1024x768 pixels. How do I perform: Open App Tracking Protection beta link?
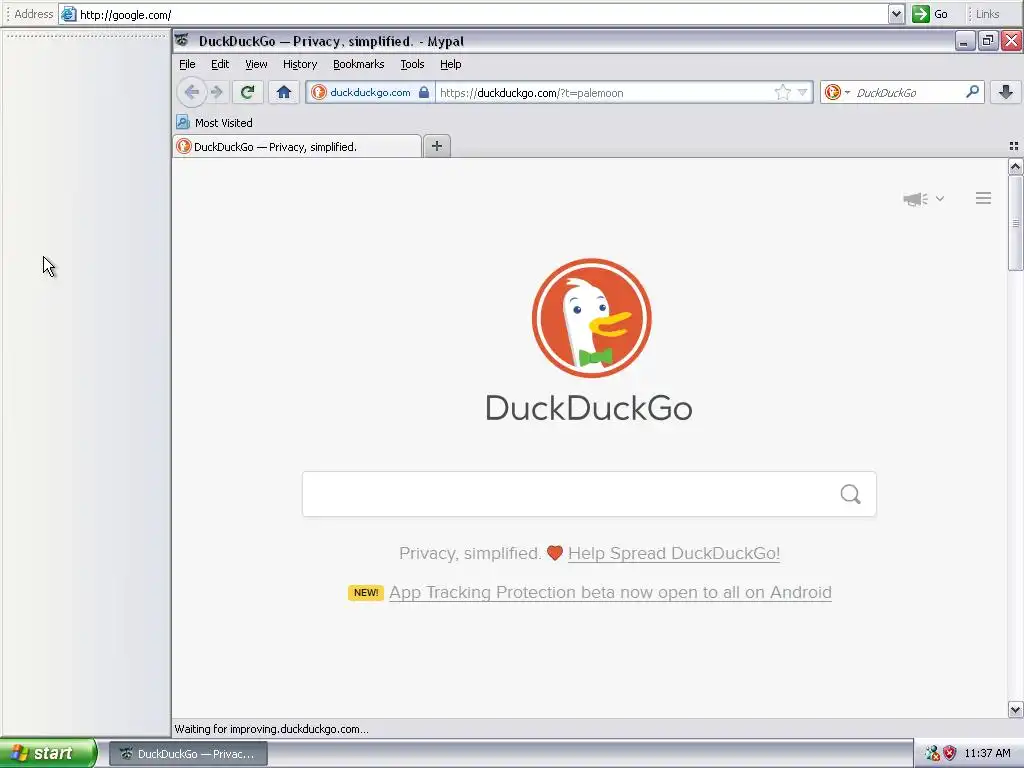tap(610, 592)
